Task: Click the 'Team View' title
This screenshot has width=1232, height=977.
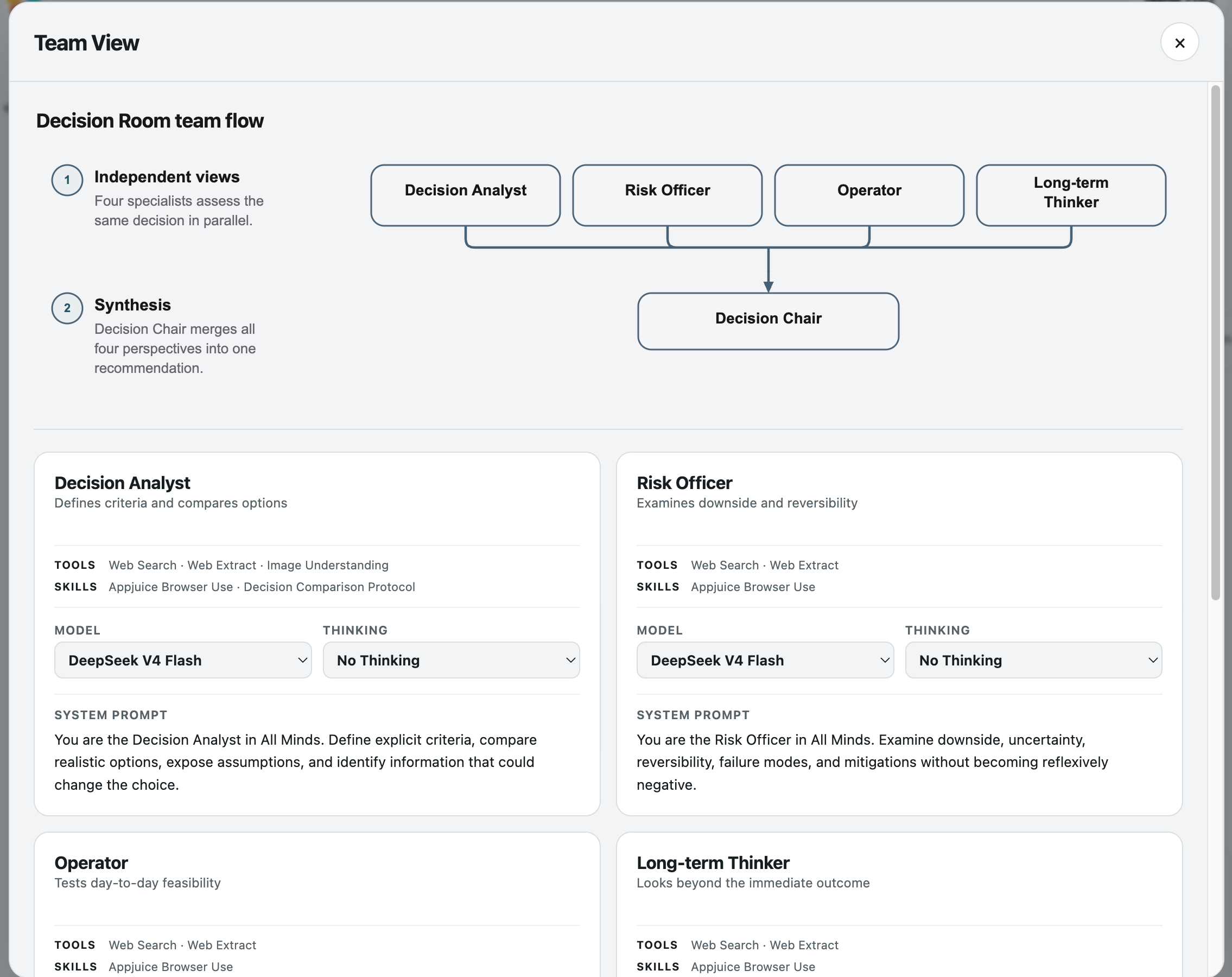Action: coord(86,43)
